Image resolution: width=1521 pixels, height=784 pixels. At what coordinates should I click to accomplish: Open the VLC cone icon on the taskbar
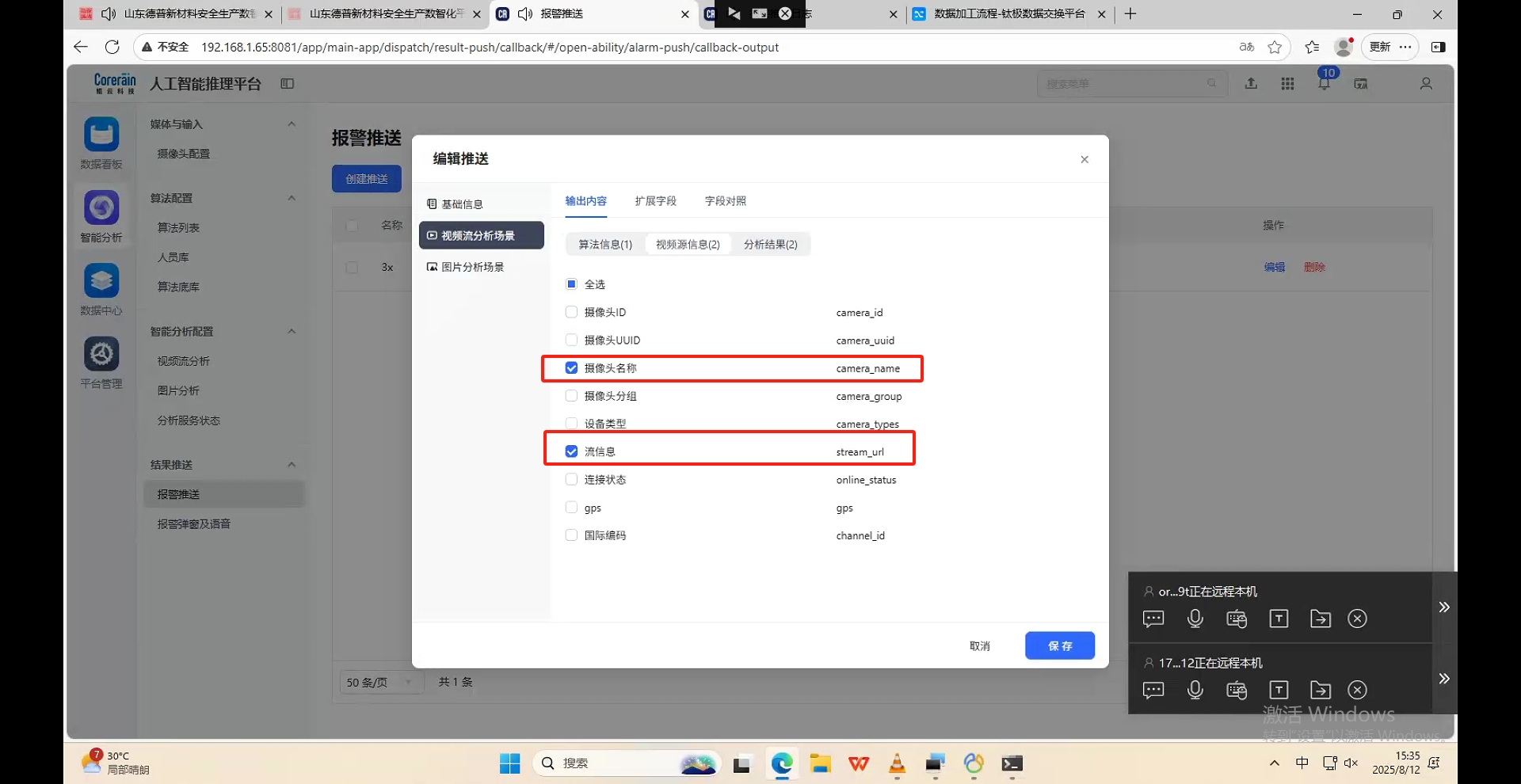pos(897,763)
